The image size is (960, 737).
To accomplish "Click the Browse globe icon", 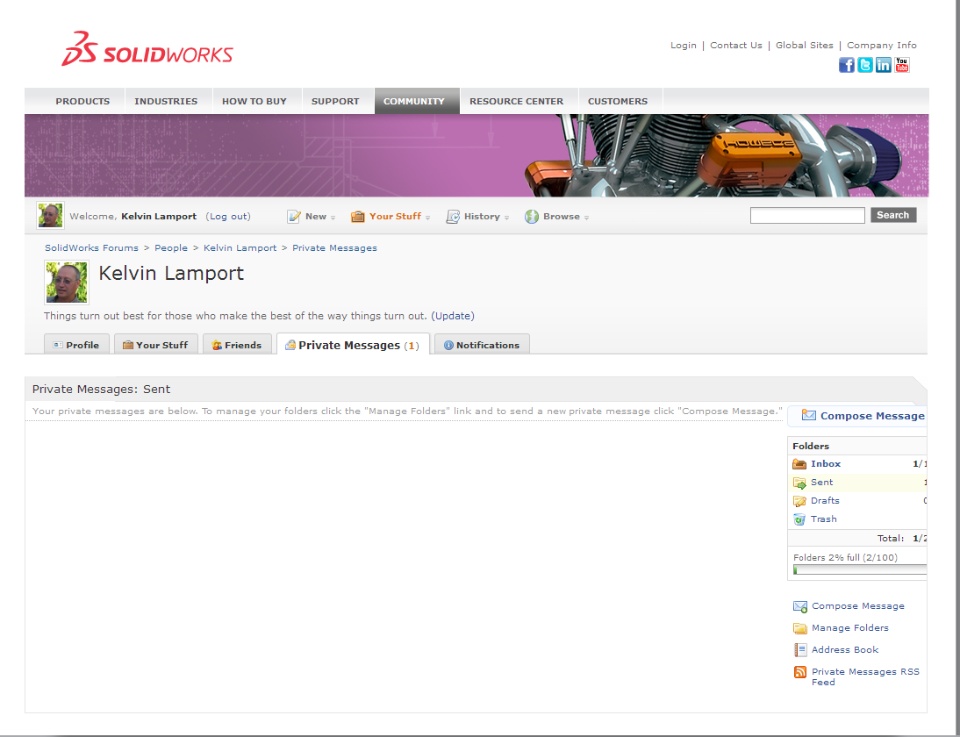I will pyautogui.click(x=531, y=216).
